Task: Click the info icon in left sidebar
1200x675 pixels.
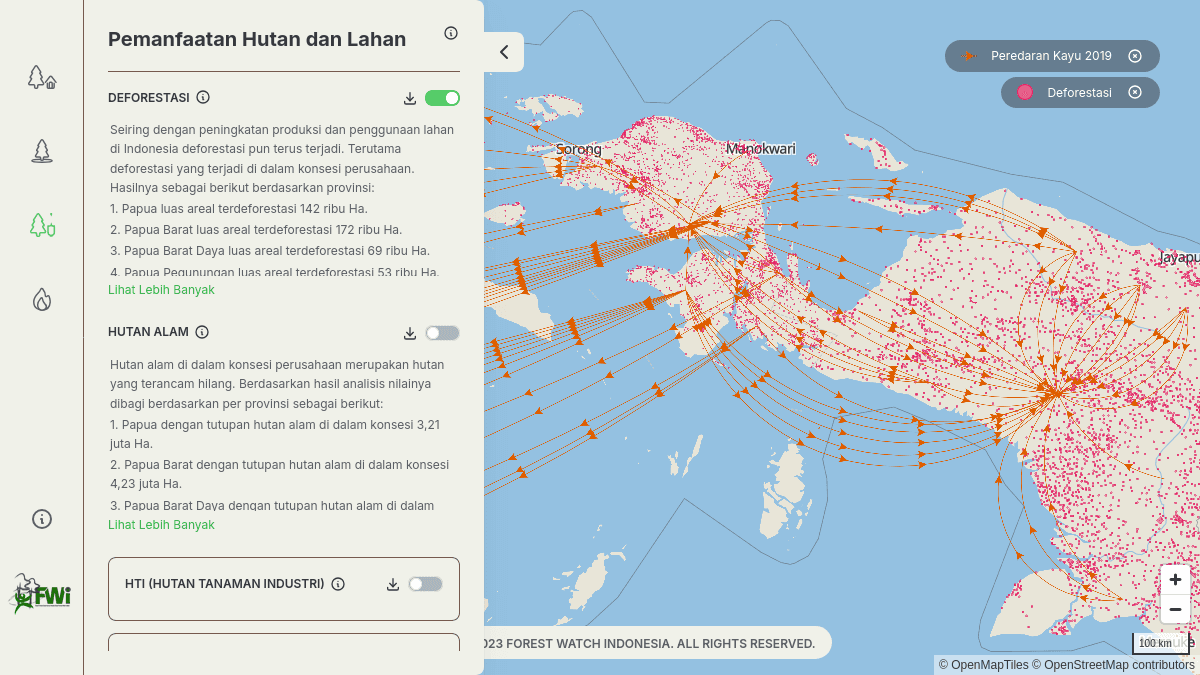Action: click(x=41, y=519)
